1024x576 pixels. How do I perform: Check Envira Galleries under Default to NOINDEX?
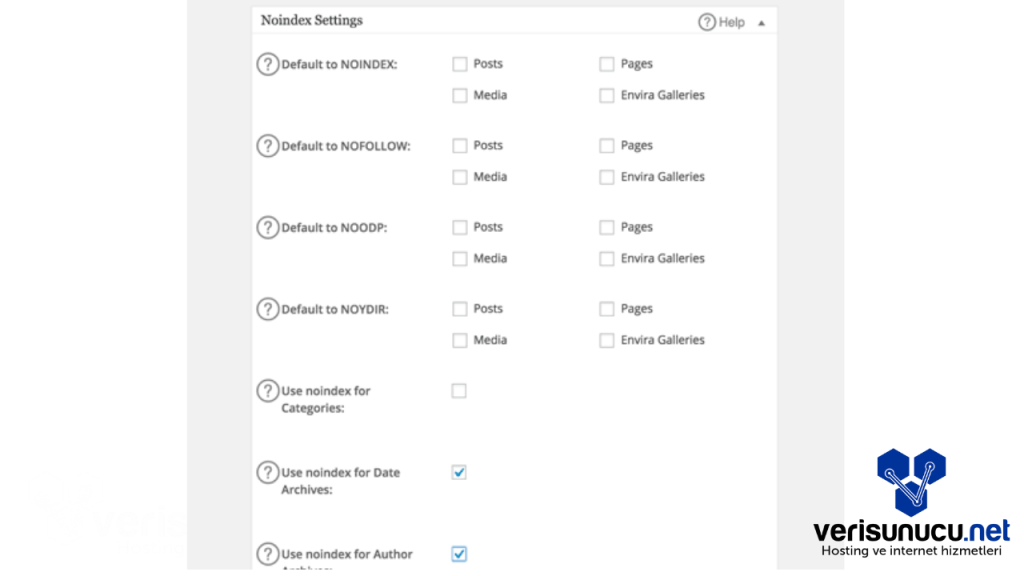[x=607, y=96]
